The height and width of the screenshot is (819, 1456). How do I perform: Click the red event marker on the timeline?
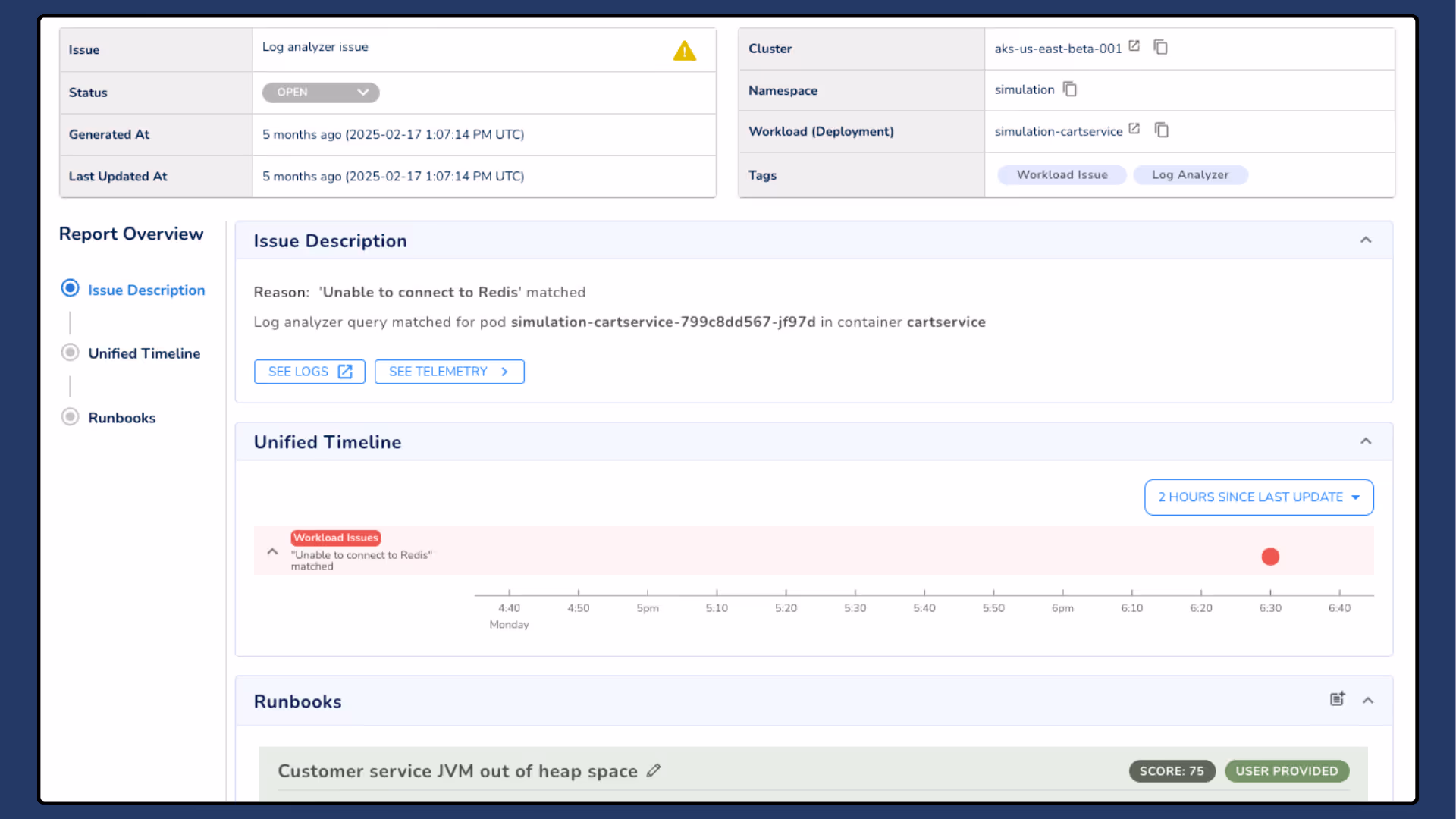click(1270, 556)
